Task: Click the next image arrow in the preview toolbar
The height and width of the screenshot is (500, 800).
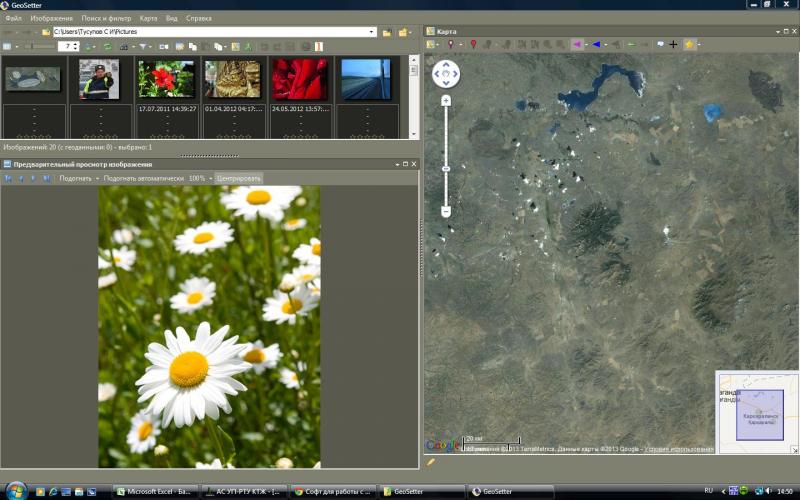Action: pyautogui.click(x=33, y=179)
